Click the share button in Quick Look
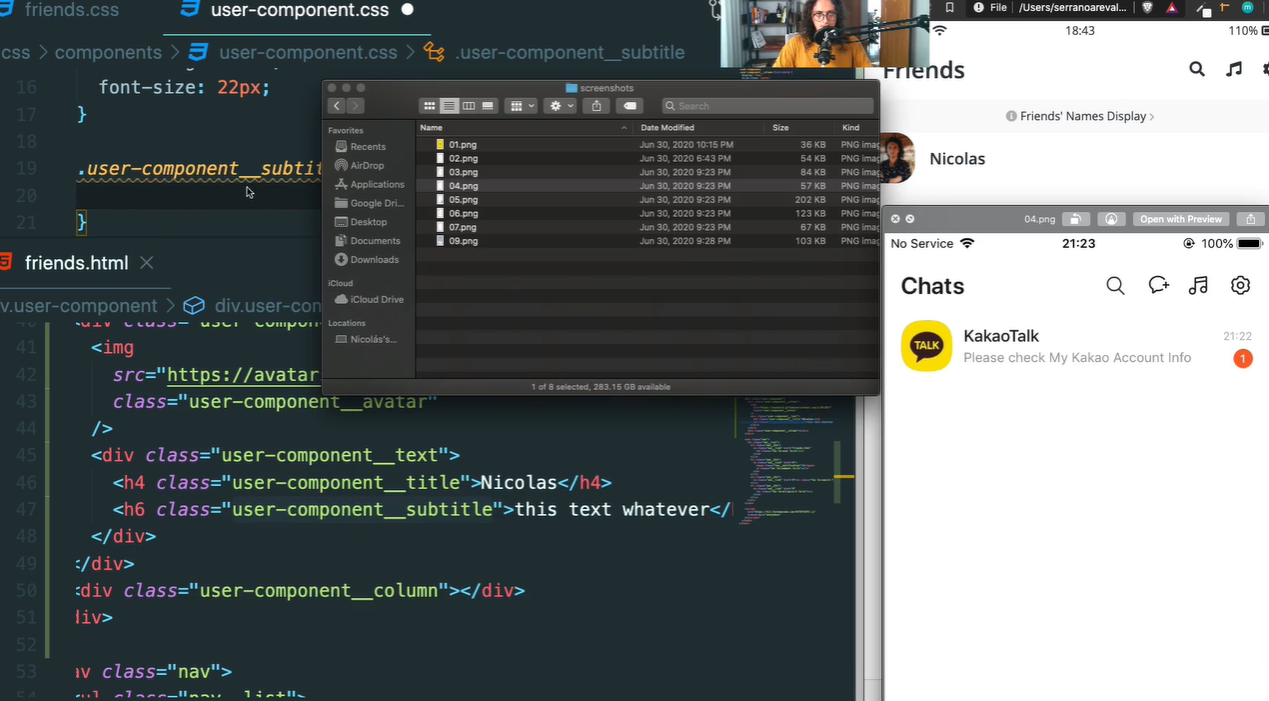Viewport: 1269px width, 701px height. click(1251, 219)
